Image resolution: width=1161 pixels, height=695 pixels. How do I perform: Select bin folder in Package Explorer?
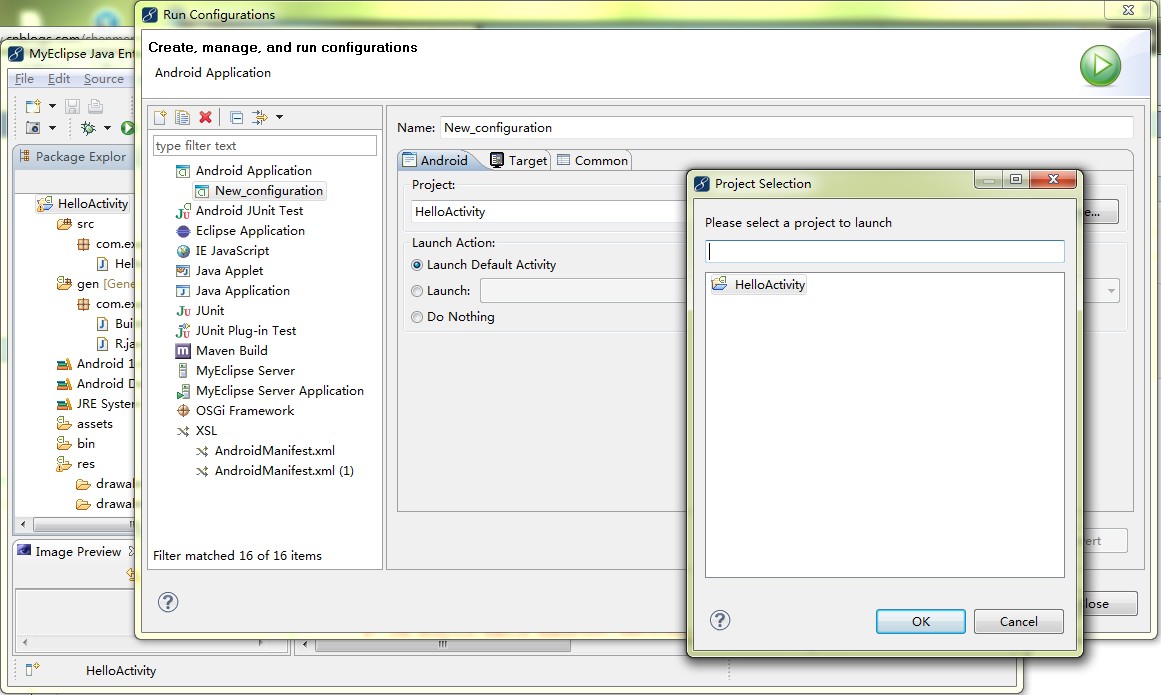point(76,443)
